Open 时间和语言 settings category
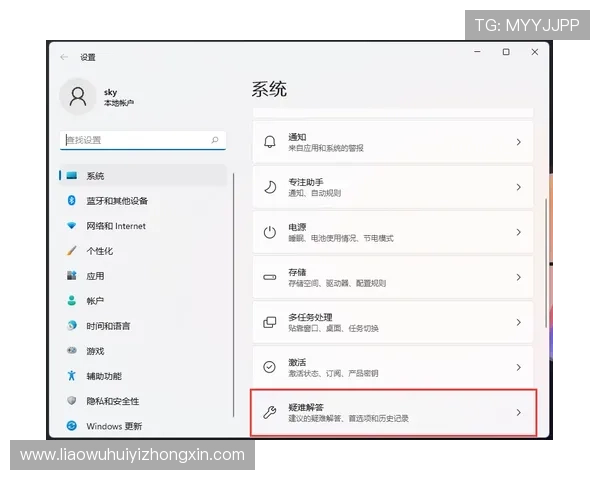 pos(108,326)
